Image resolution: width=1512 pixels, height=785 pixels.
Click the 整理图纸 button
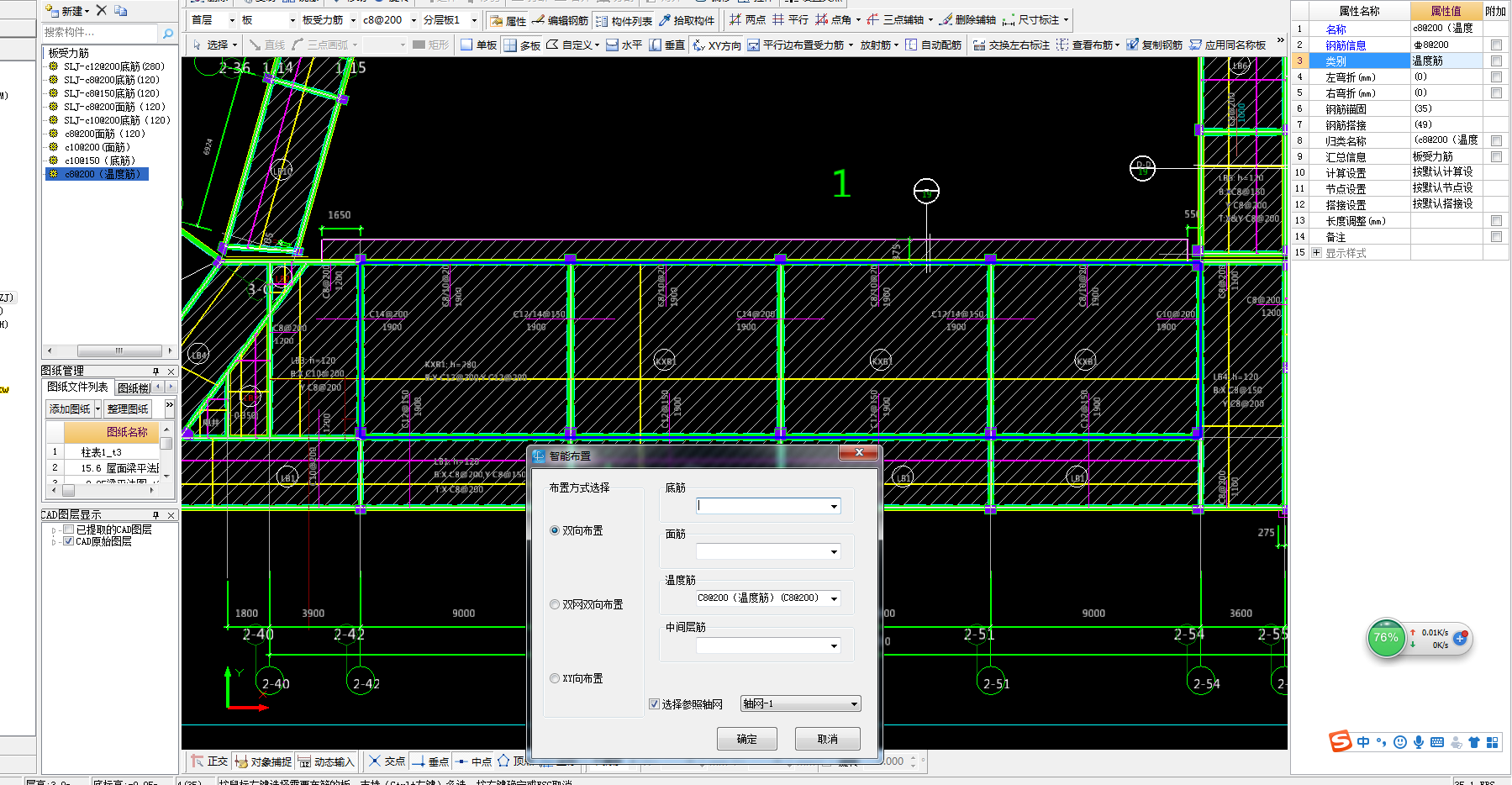point(128,408)
